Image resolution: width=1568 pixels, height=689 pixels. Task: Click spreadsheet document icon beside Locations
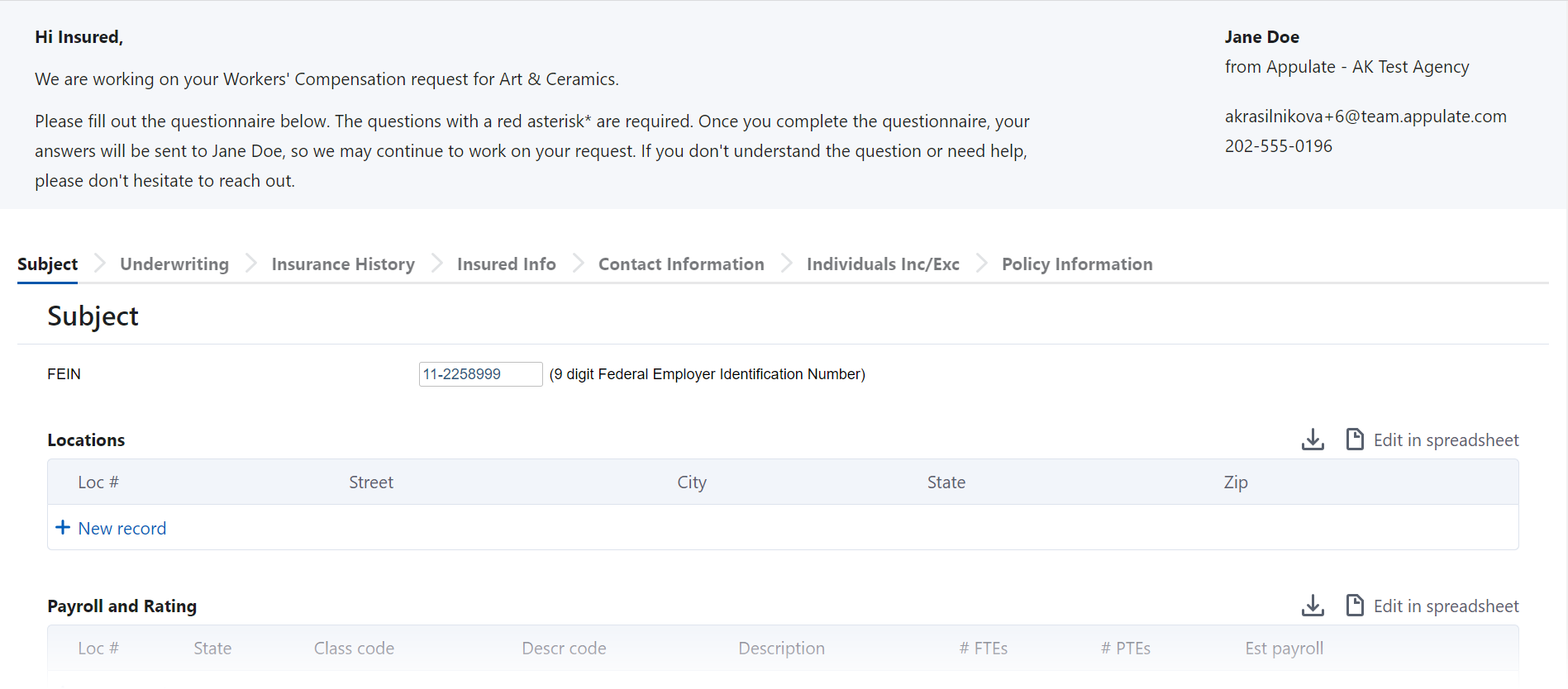point(1355,440)
